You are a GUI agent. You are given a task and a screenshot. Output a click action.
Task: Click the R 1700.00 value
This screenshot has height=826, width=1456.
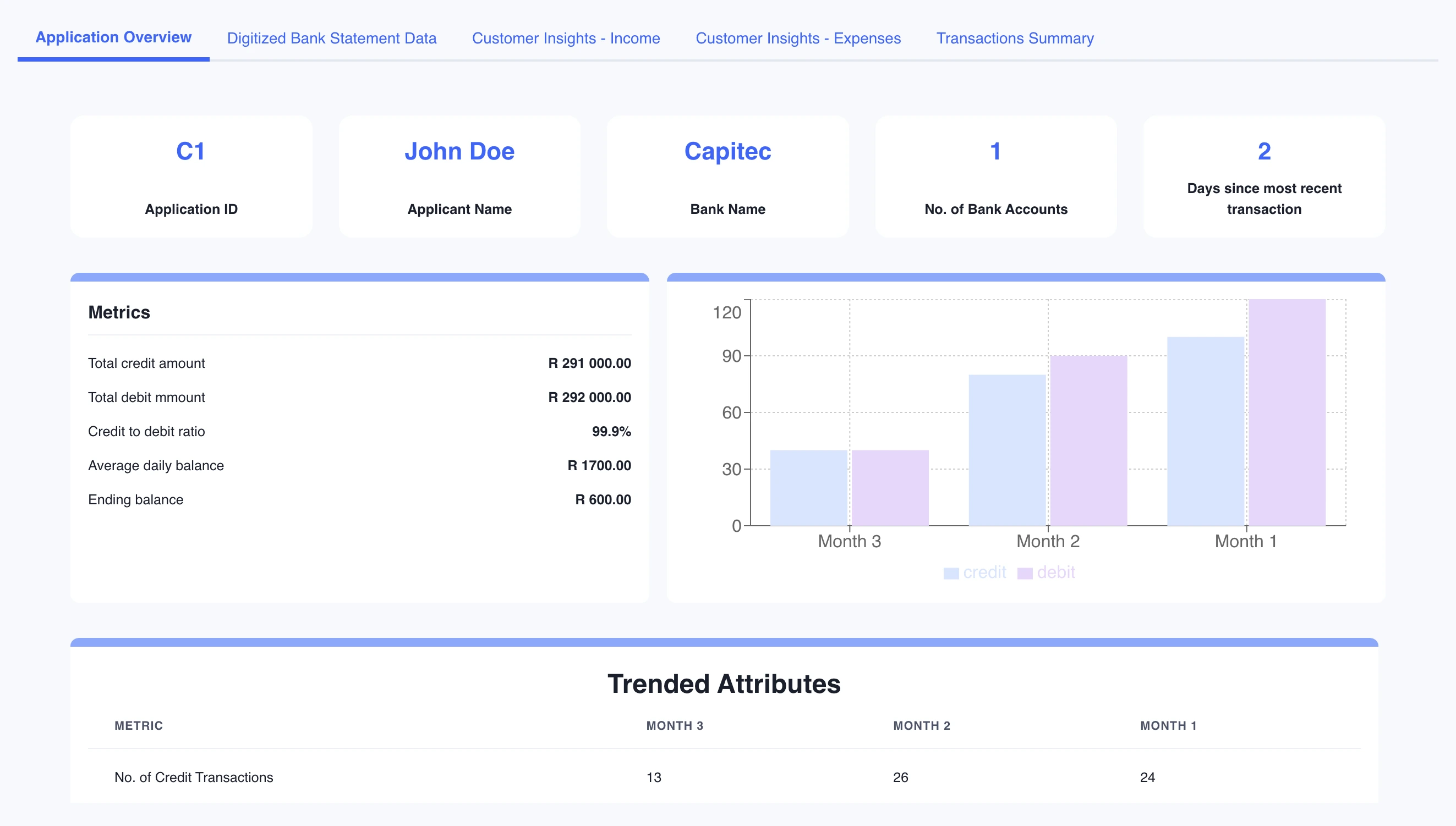click(599, 465)
